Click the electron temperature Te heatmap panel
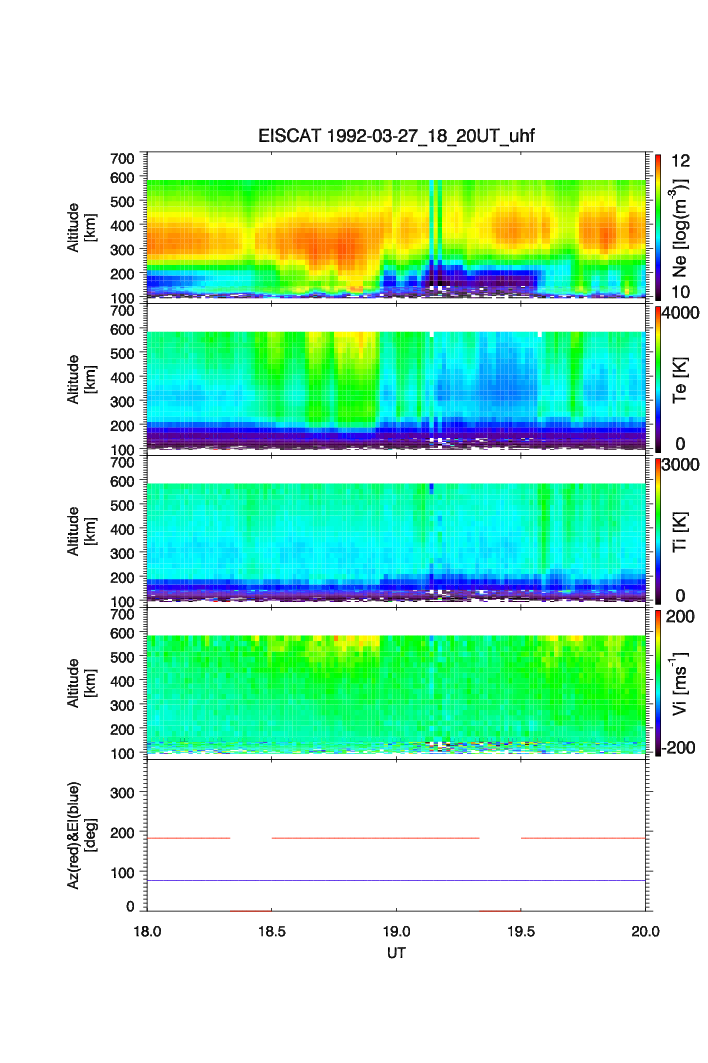Viewport: 708px width, 1063px height. (x=396, y=390)
